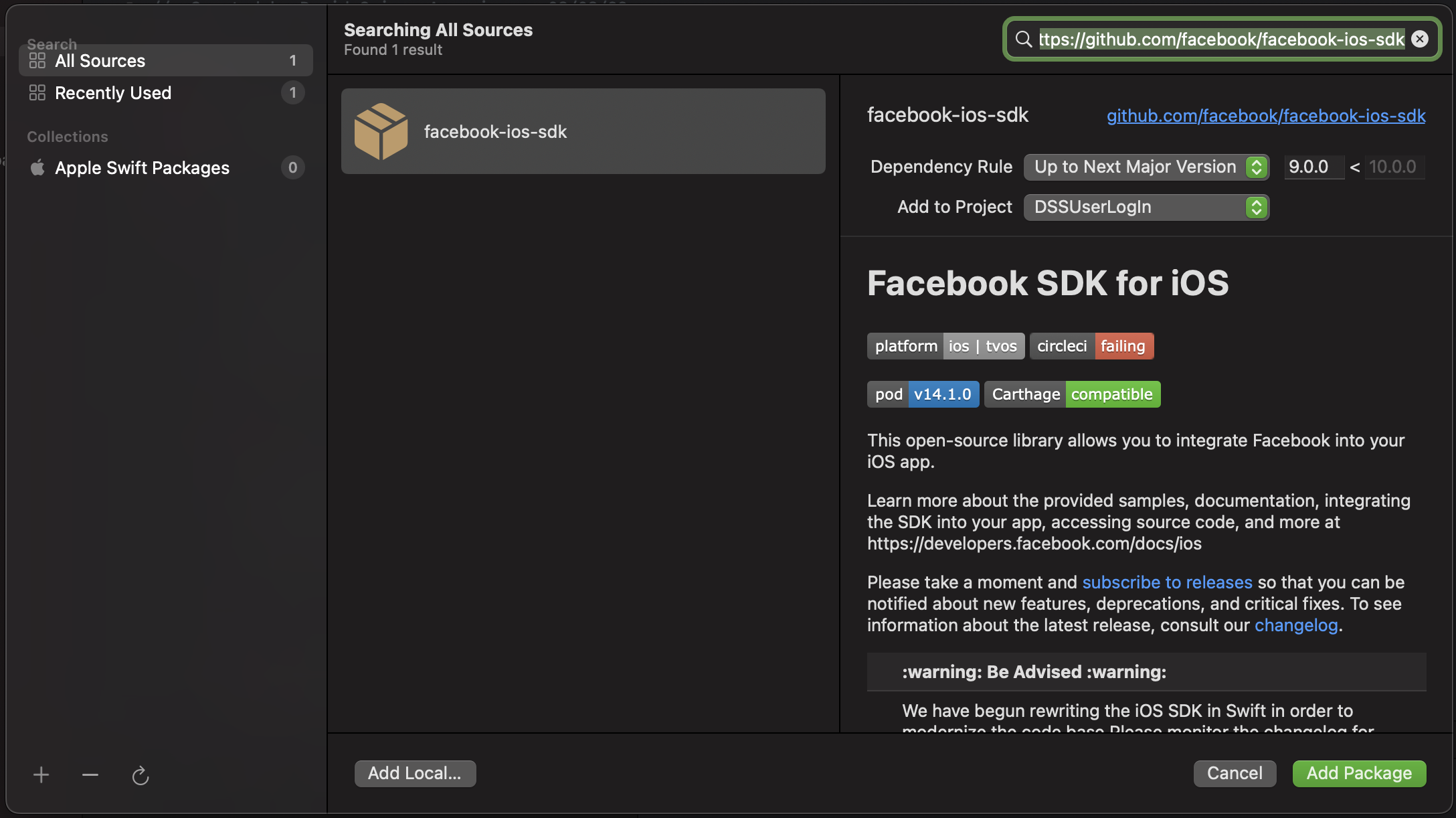Image resolution: width=1456 pixels, height=818 pixels.
Task: Select the Apple Swift Packages collection
Action: point(166,167)
